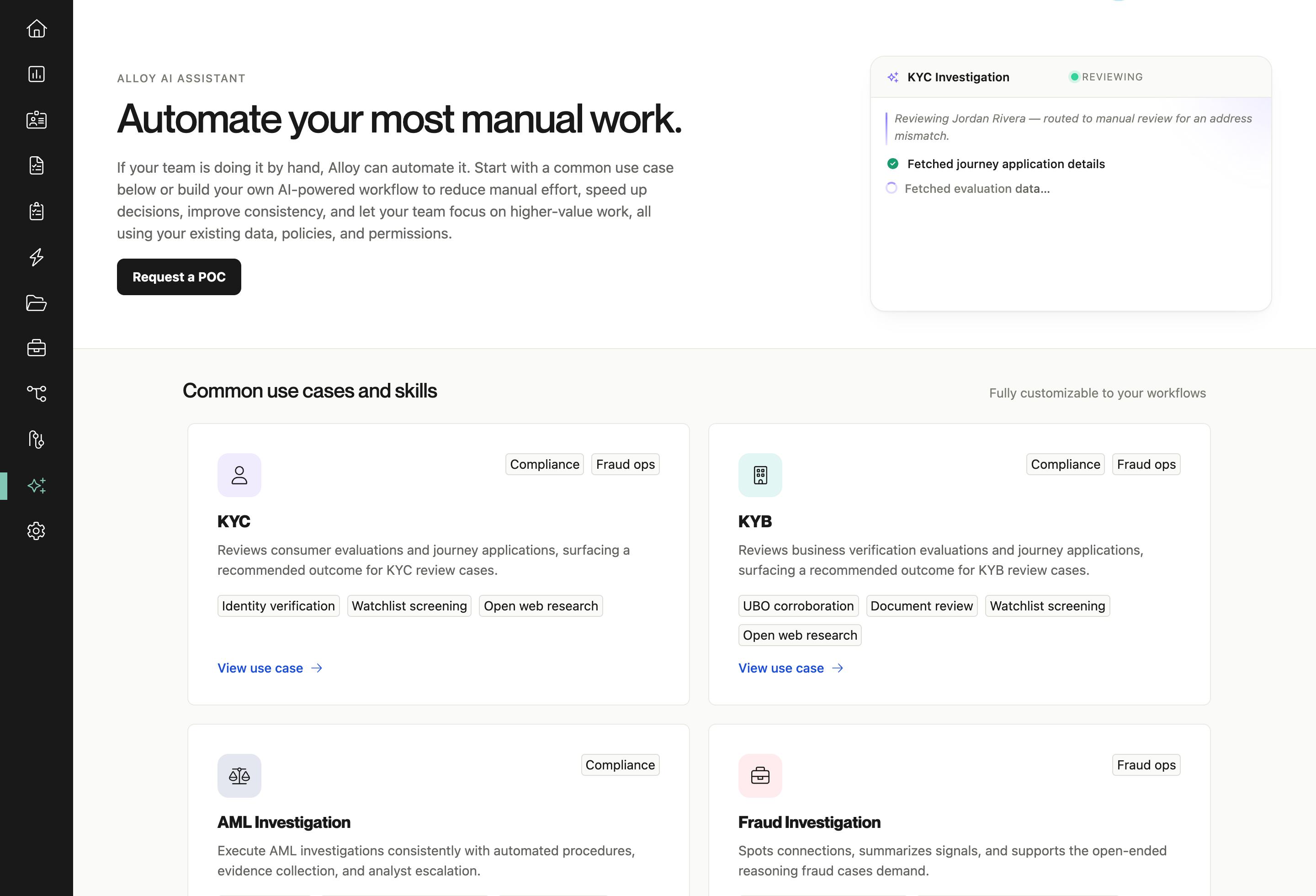
Task: Click the KYC person icon tile
Action: (239, 475)
